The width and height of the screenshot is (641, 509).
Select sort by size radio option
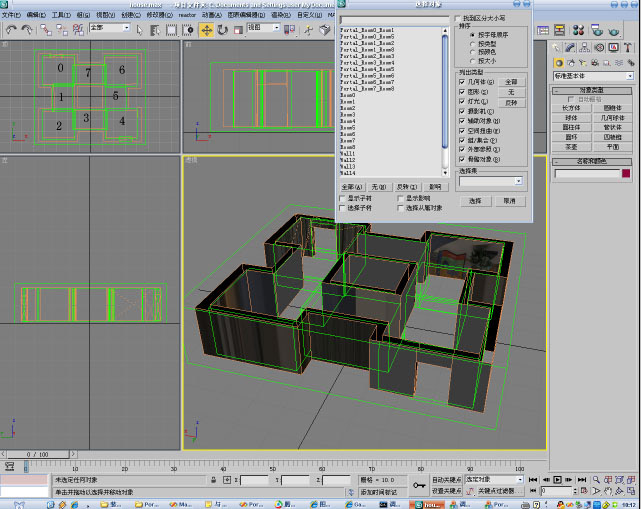coord(473,61)
